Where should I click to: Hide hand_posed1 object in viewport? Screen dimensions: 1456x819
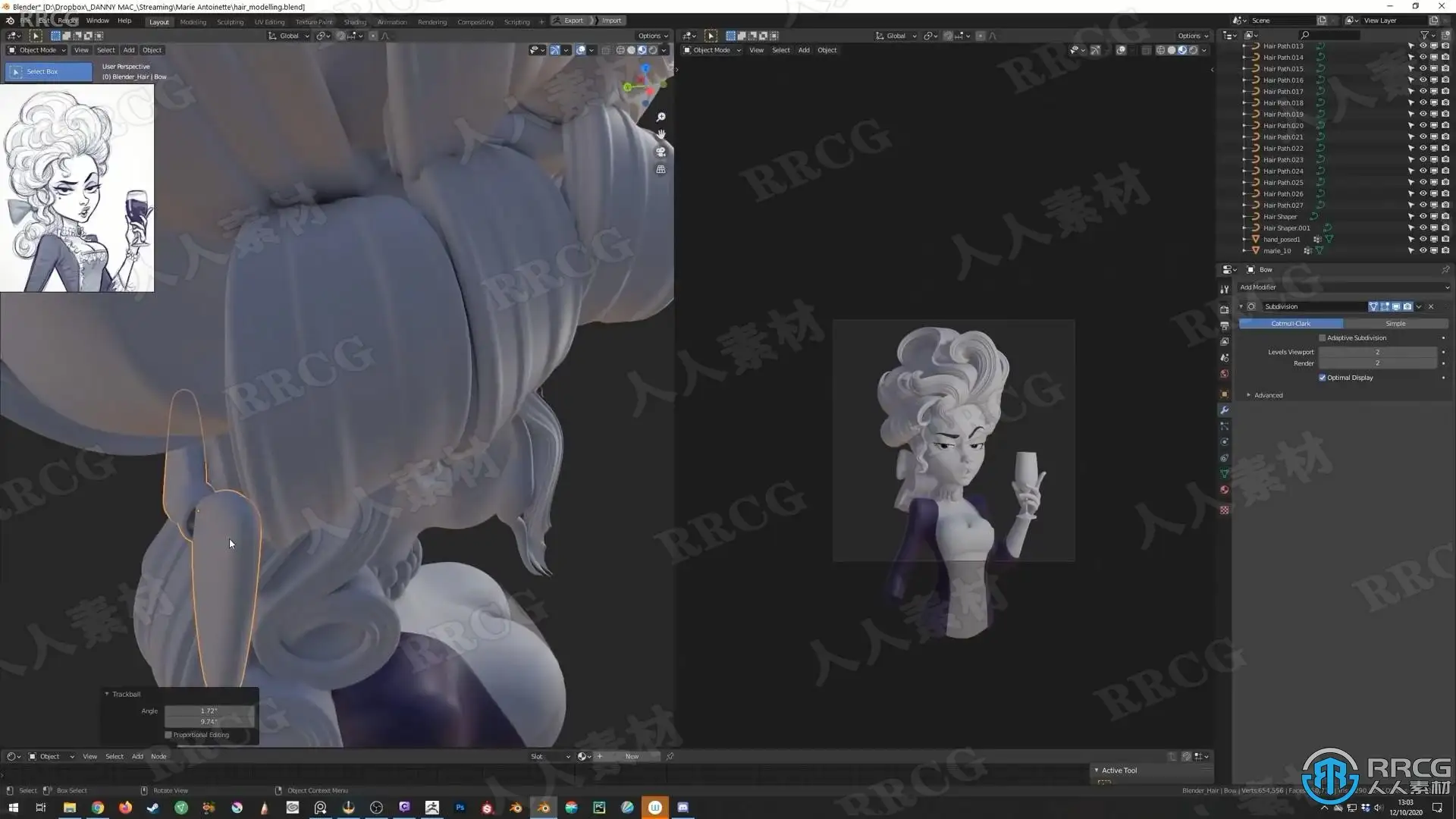pyautogui.click(x=1423, y=240)
